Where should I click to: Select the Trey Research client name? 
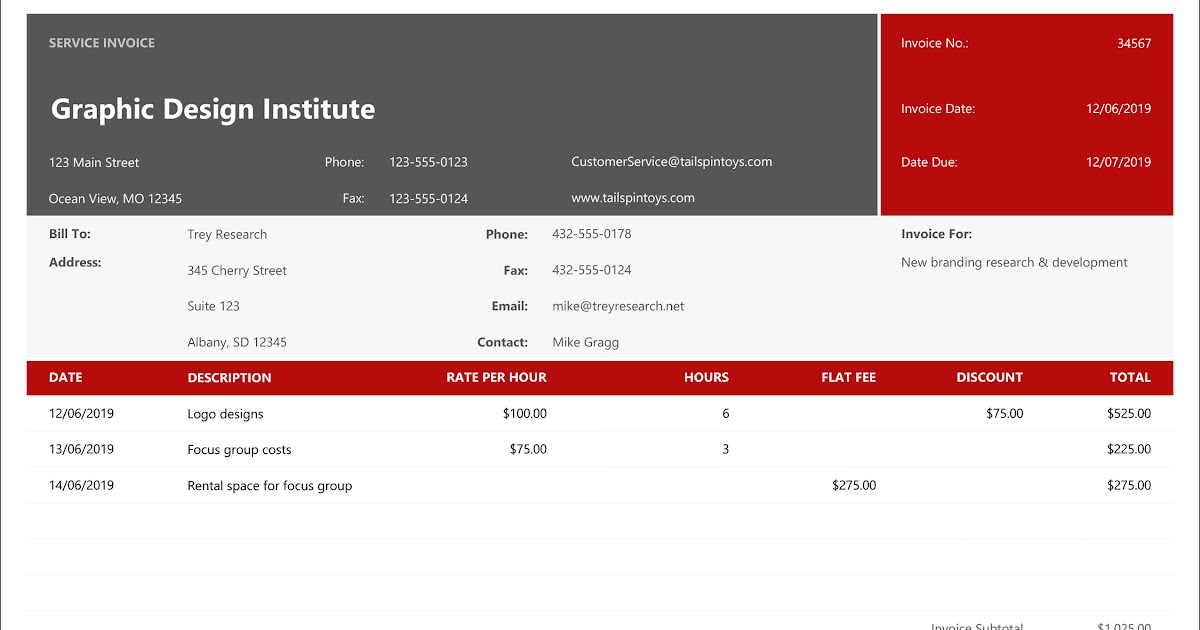coord(227,234)
